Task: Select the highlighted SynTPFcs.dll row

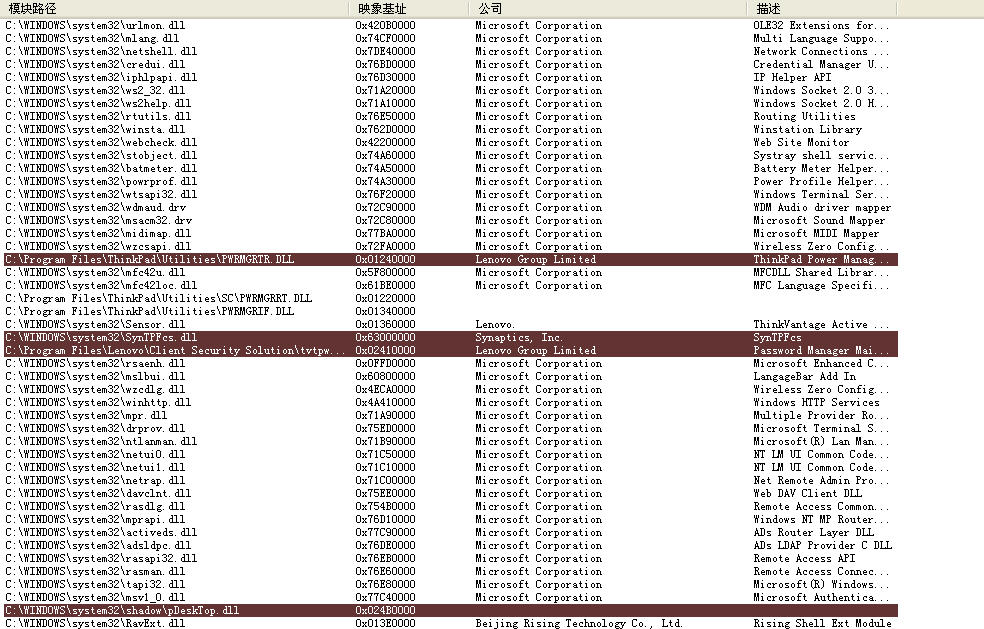Action: pyautogui.click(x=451, y=337)
